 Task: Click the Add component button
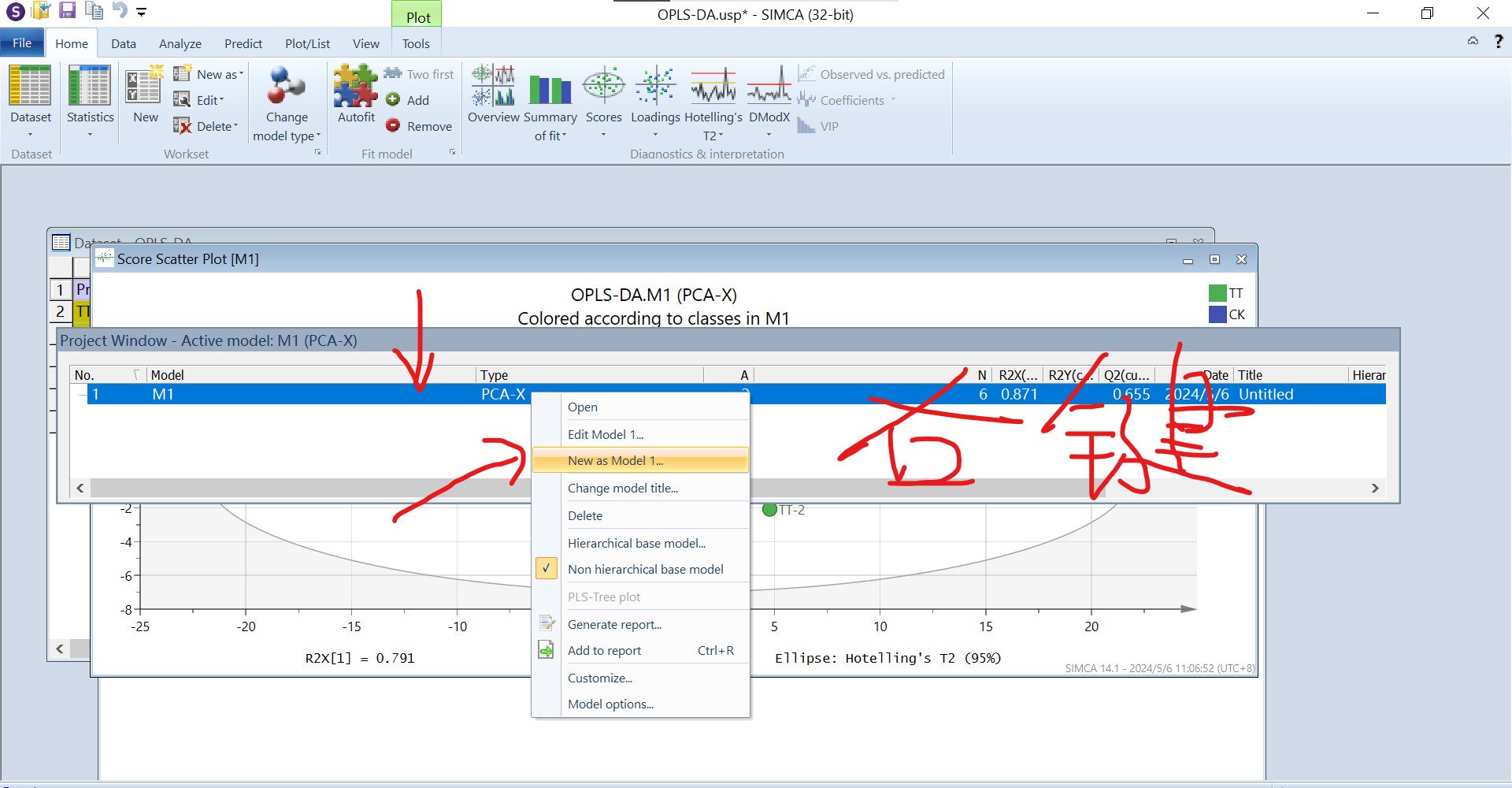point(408,100)
